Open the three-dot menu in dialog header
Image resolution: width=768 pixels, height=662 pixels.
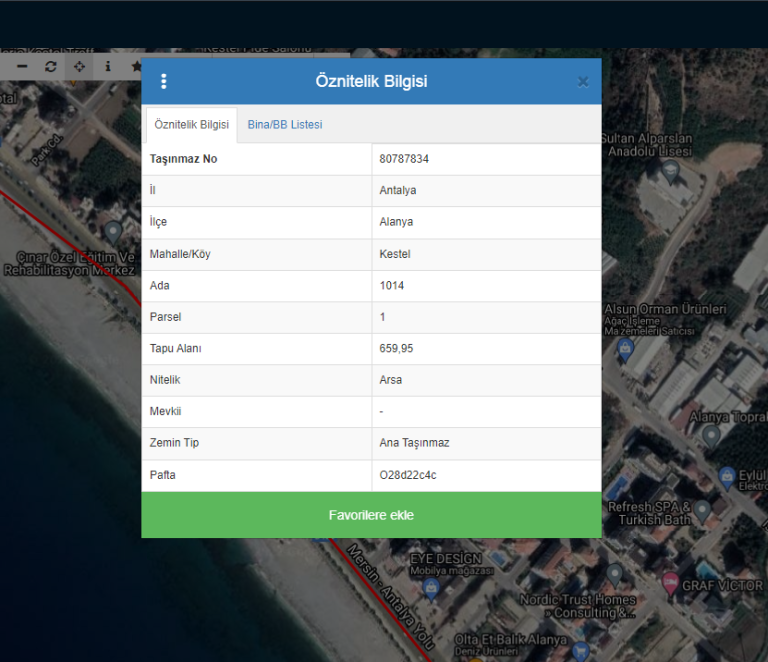click(x=164, y=81)
